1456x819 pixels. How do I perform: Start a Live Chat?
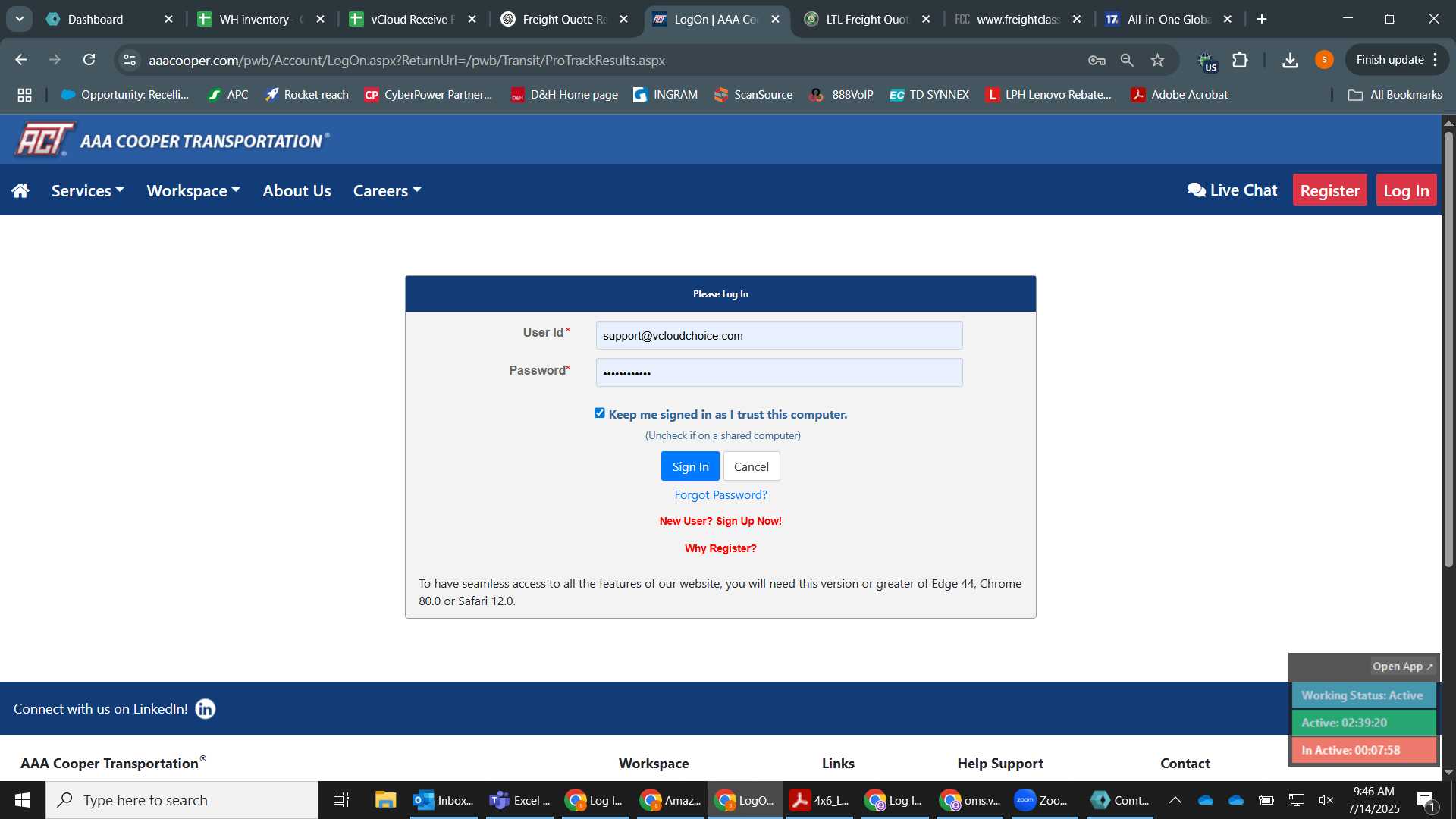1232,190
